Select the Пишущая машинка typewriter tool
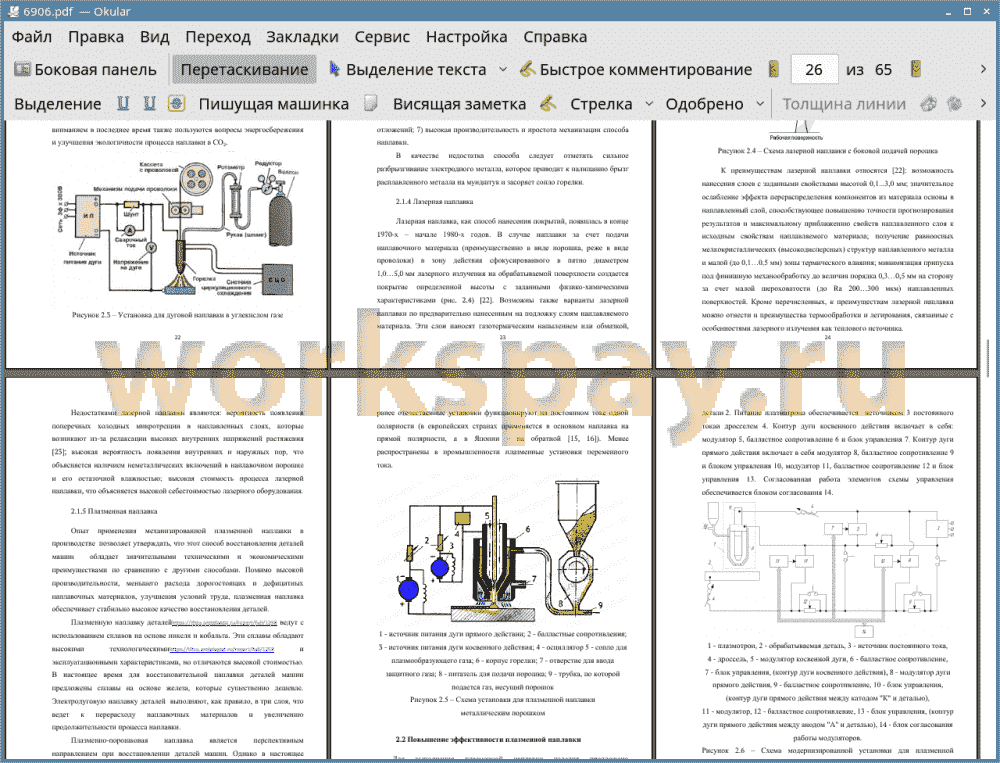1000x763 pixels. tap(274, 104)
